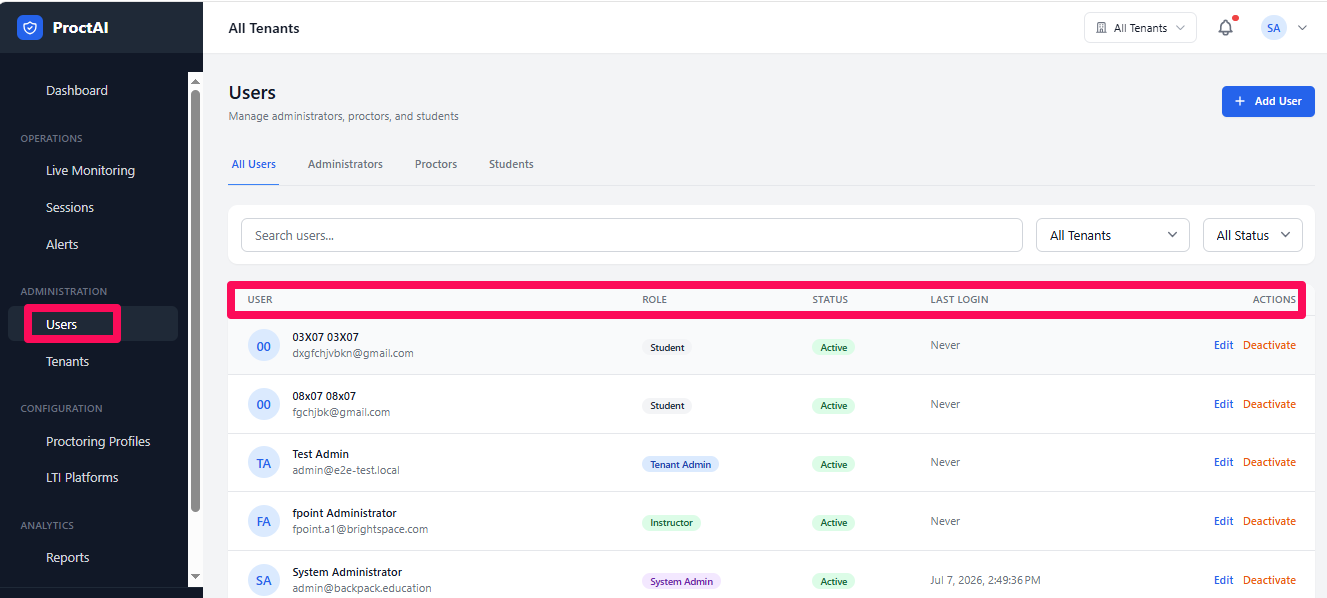Viewport: 1327px width, 598px height.
Task: Edit the Test Admin user
Action: coord(1223,462)
